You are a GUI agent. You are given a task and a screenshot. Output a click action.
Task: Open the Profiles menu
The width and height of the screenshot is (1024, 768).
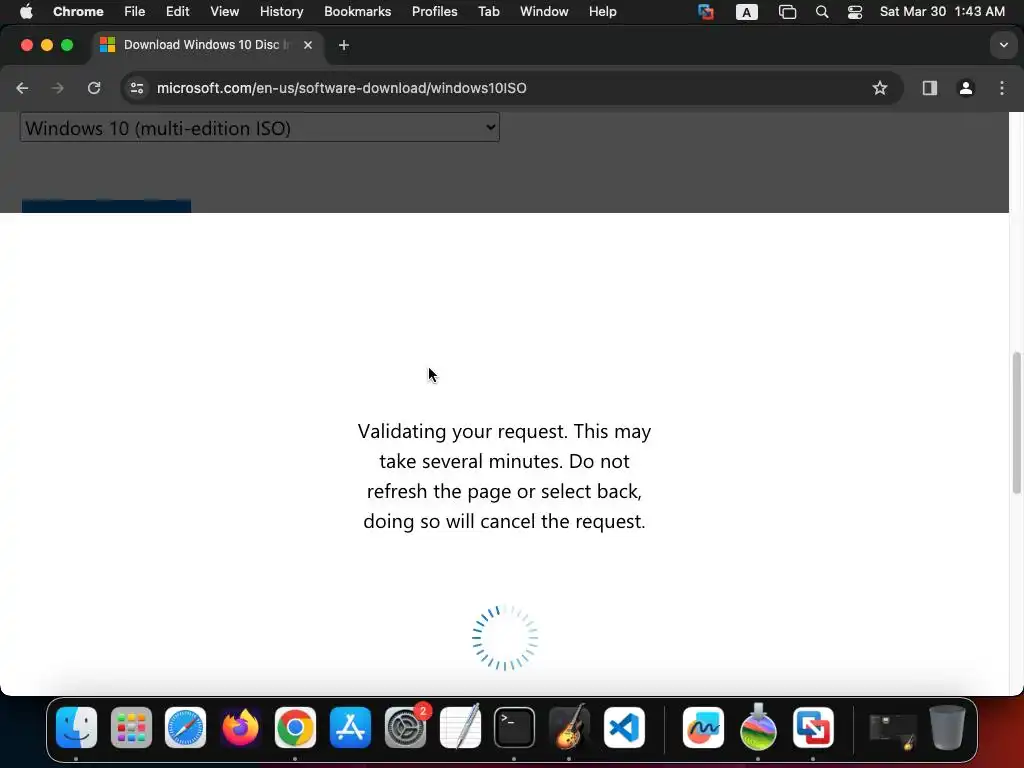click(x=434, y=12)
